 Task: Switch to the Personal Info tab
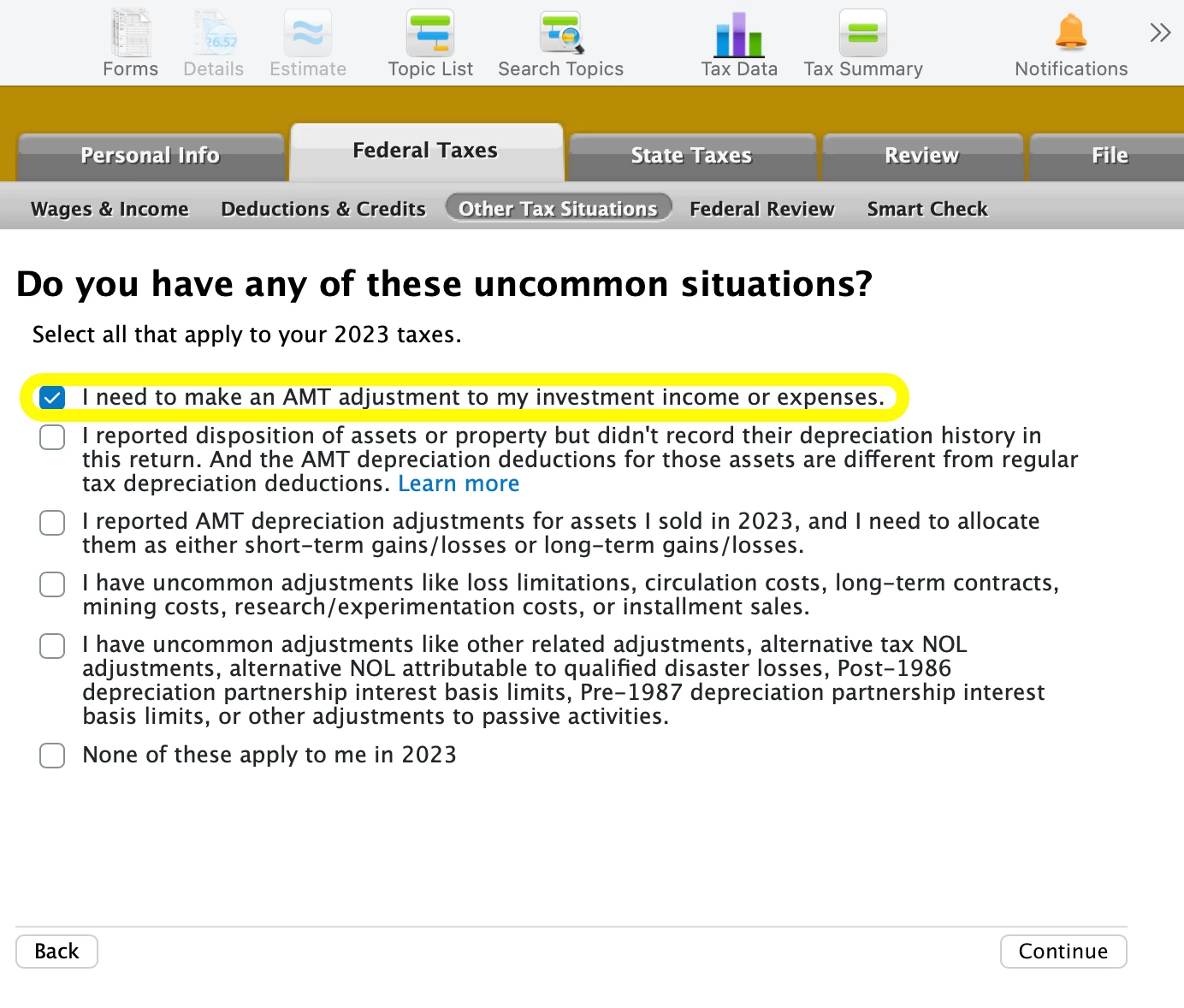[x=151, y=156]
